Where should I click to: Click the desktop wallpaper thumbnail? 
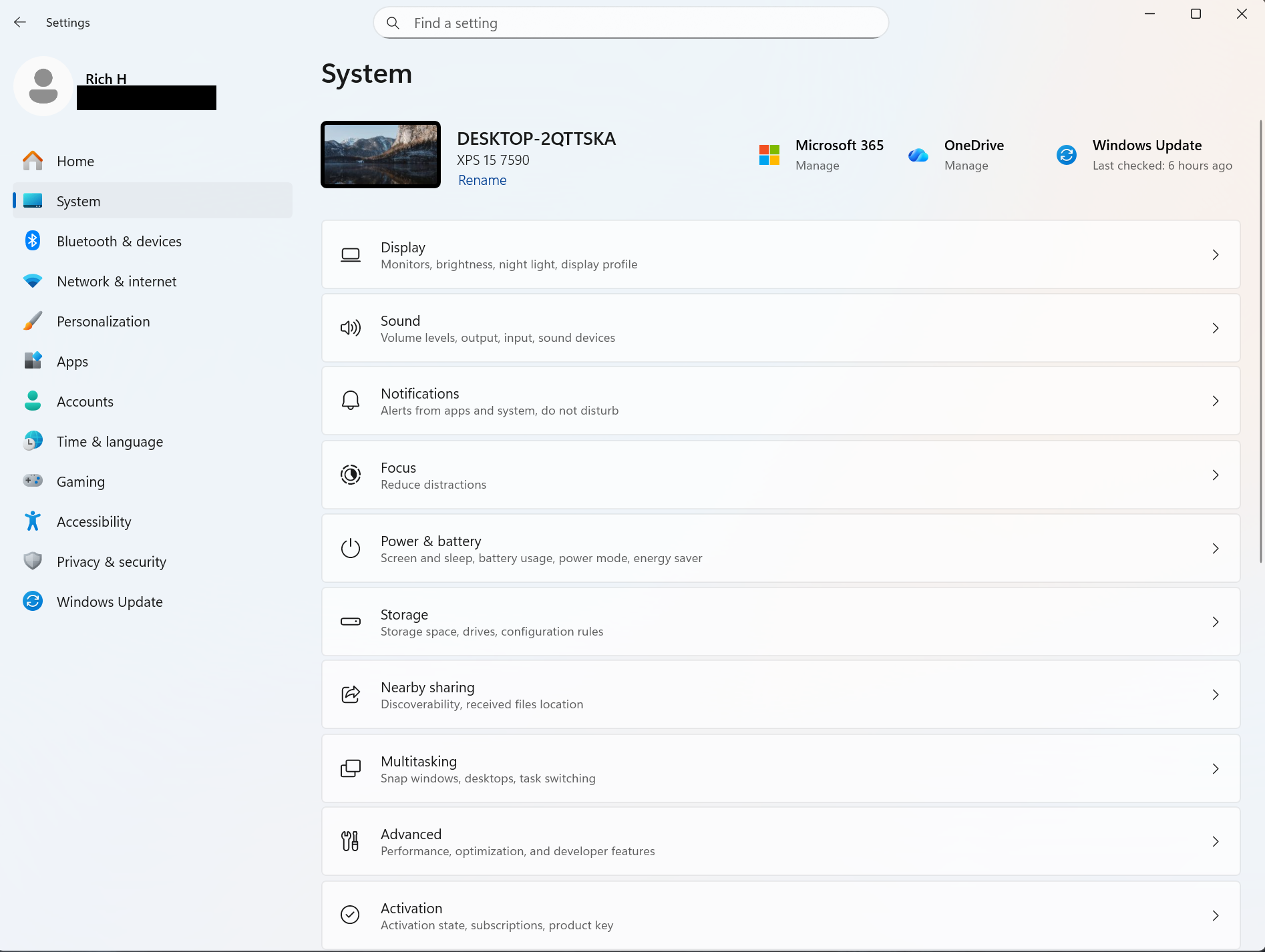tap(381, 155)
